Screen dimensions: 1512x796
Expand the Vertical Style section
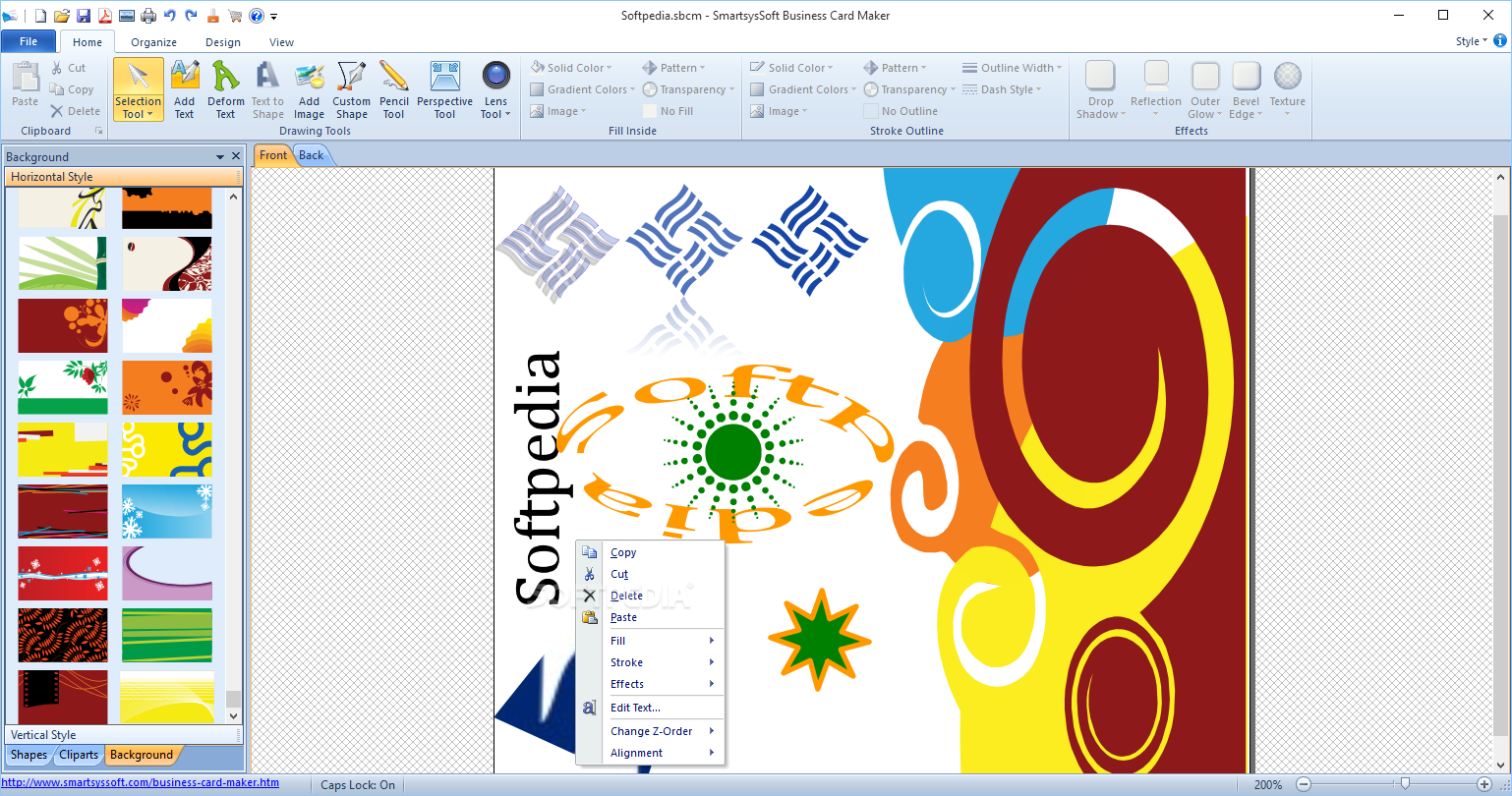pos(123,735)
